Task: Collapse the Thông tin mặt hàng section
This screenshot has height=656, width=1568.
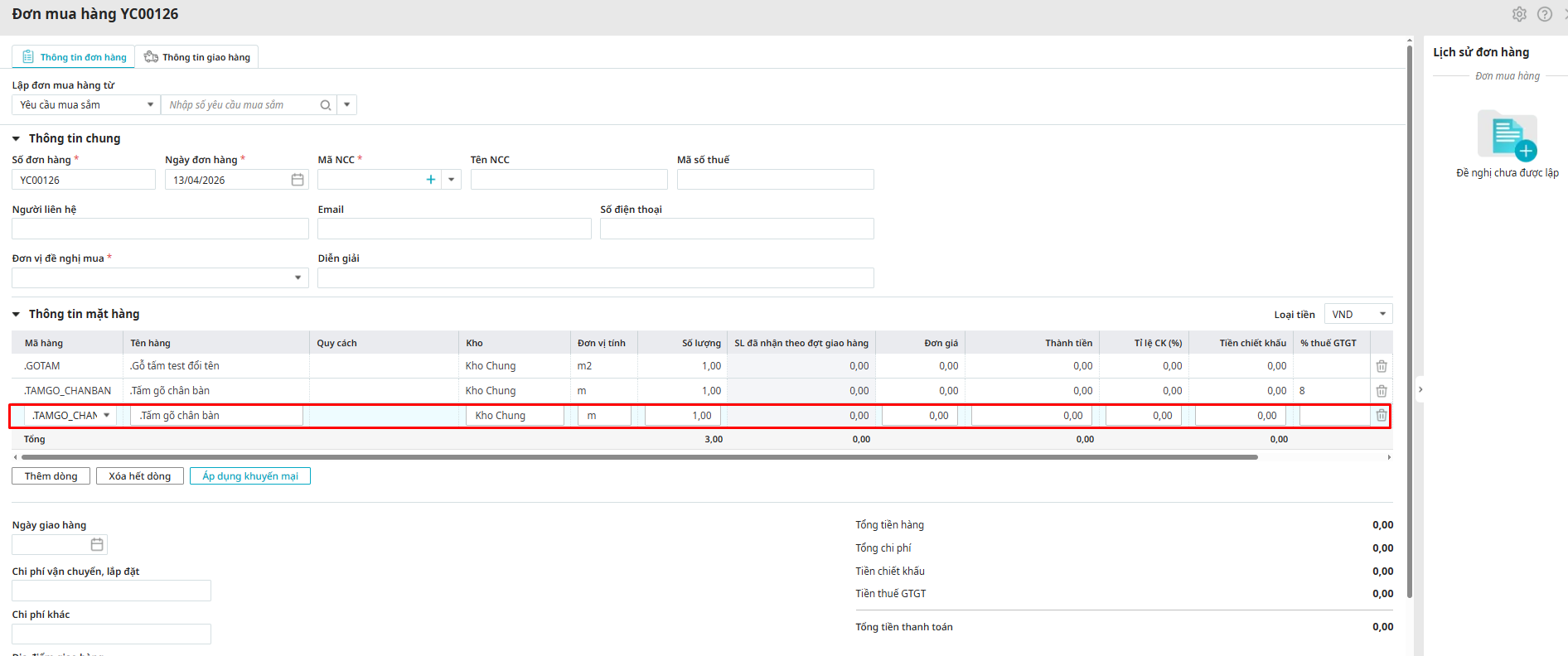Action: click(x=17, y=315)
